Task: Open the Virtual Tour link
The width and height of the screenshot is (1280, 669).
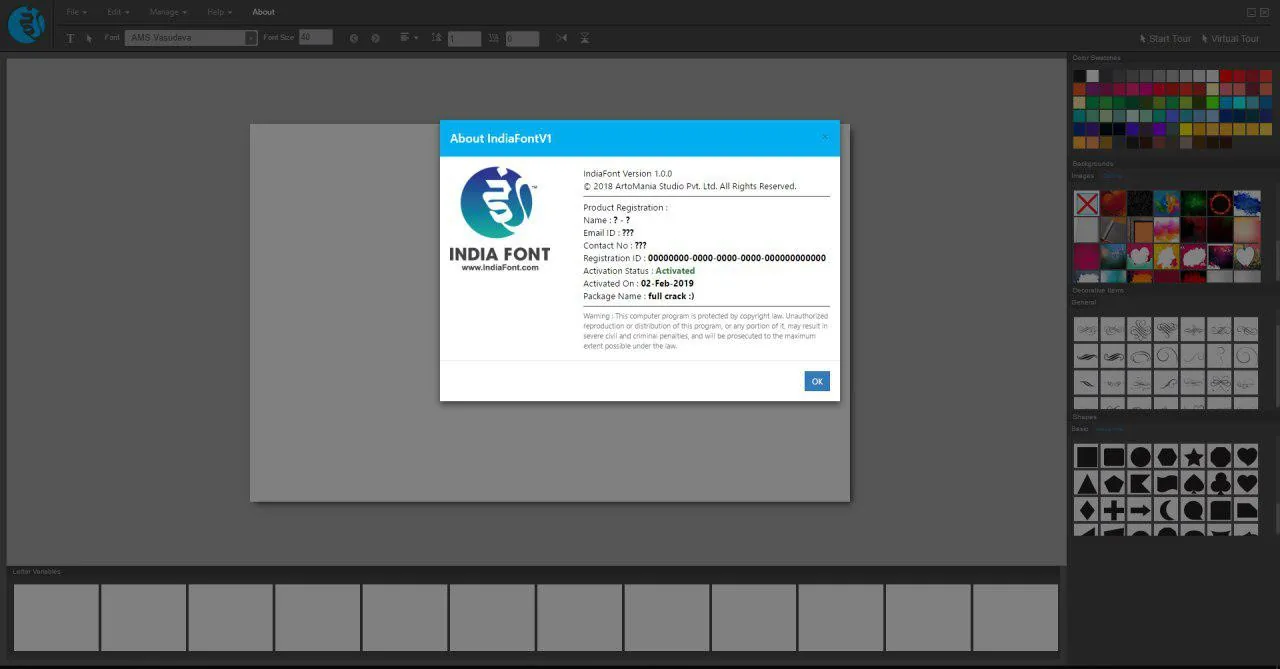Action: (x=1230, y=38)
